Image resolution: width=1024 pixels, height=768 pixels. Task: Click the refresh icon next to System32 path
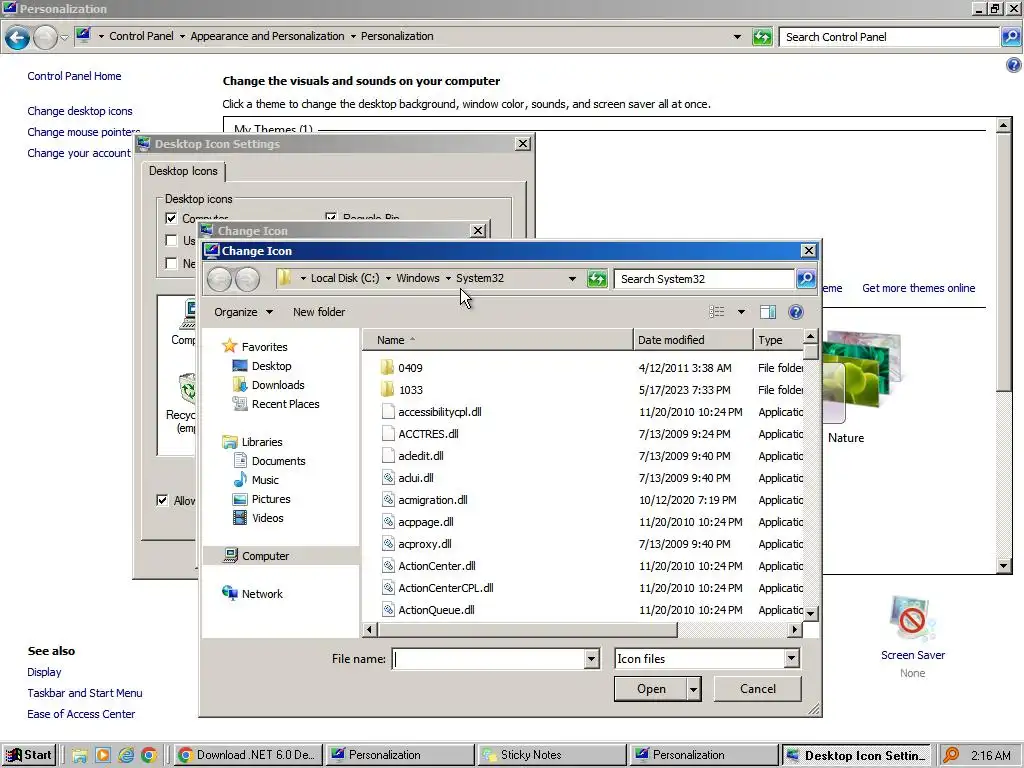(x=597, y=279)
